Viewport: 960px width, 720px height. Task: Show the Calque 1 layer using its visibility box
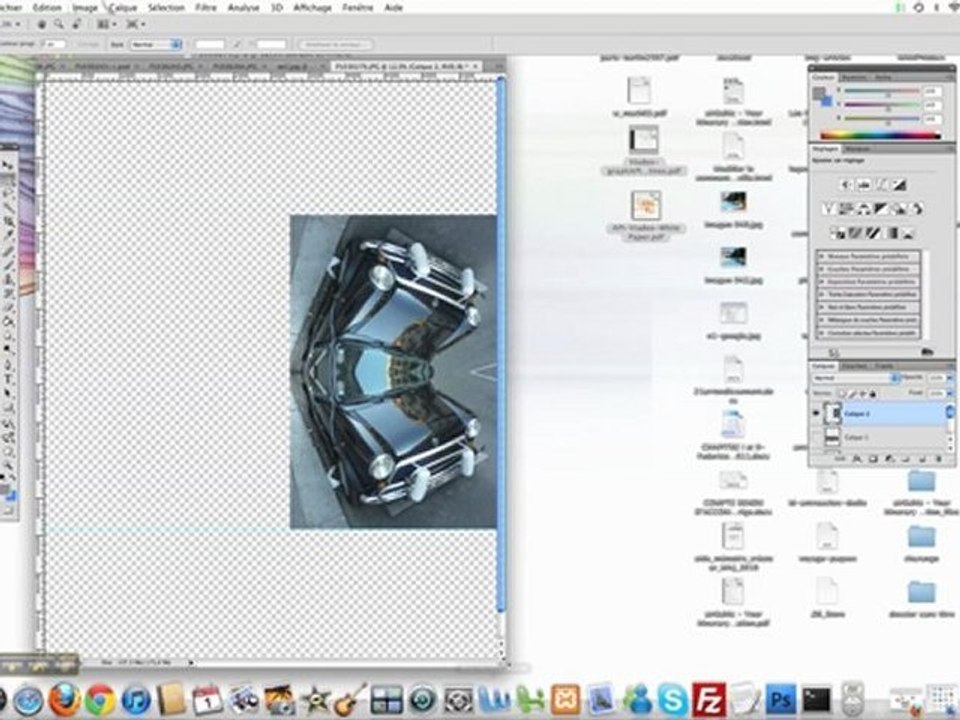pyautogui.click(x=816, y=437)
